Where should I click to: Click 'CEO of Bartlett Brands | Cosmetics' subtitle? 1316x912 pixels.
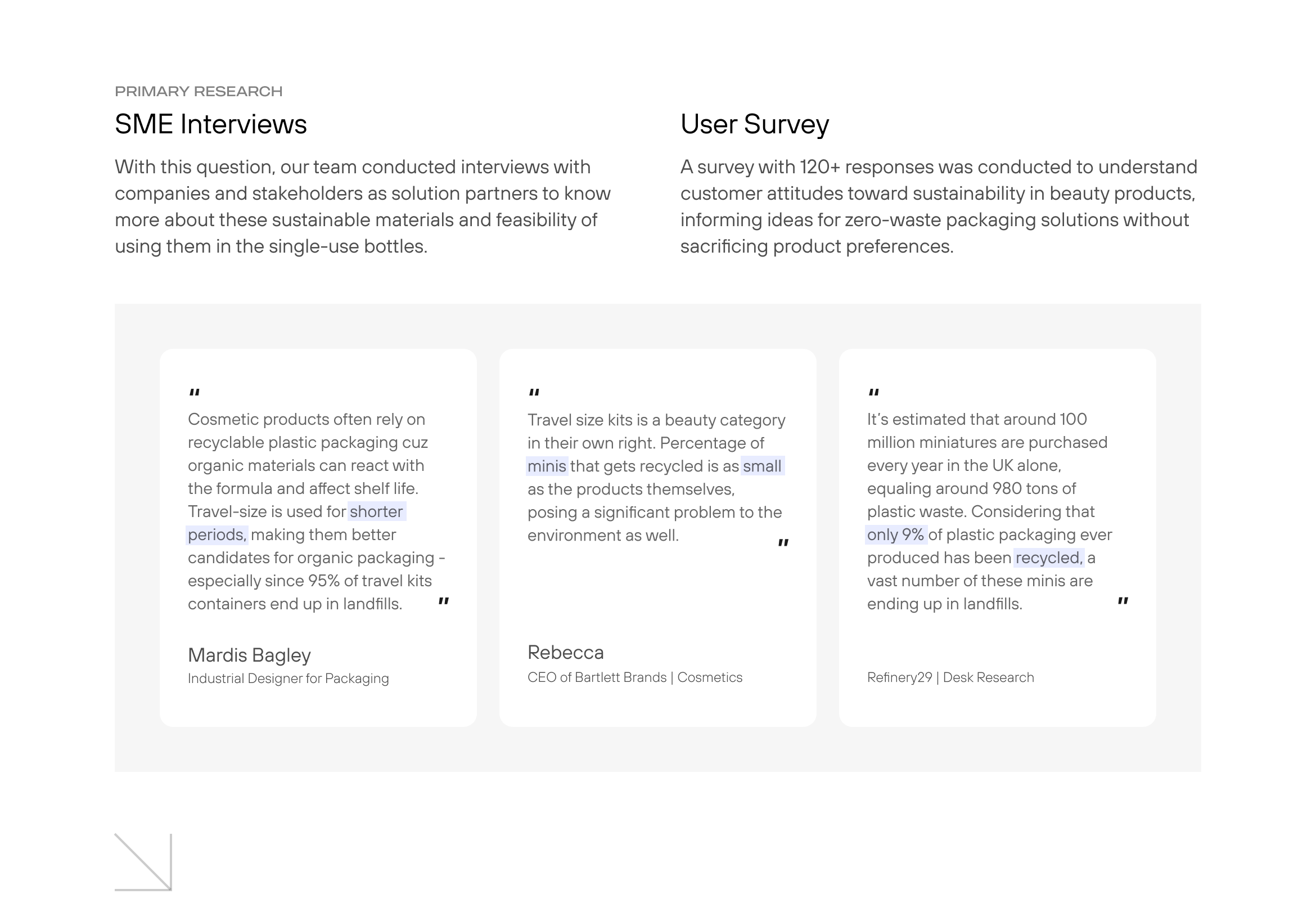634,678
